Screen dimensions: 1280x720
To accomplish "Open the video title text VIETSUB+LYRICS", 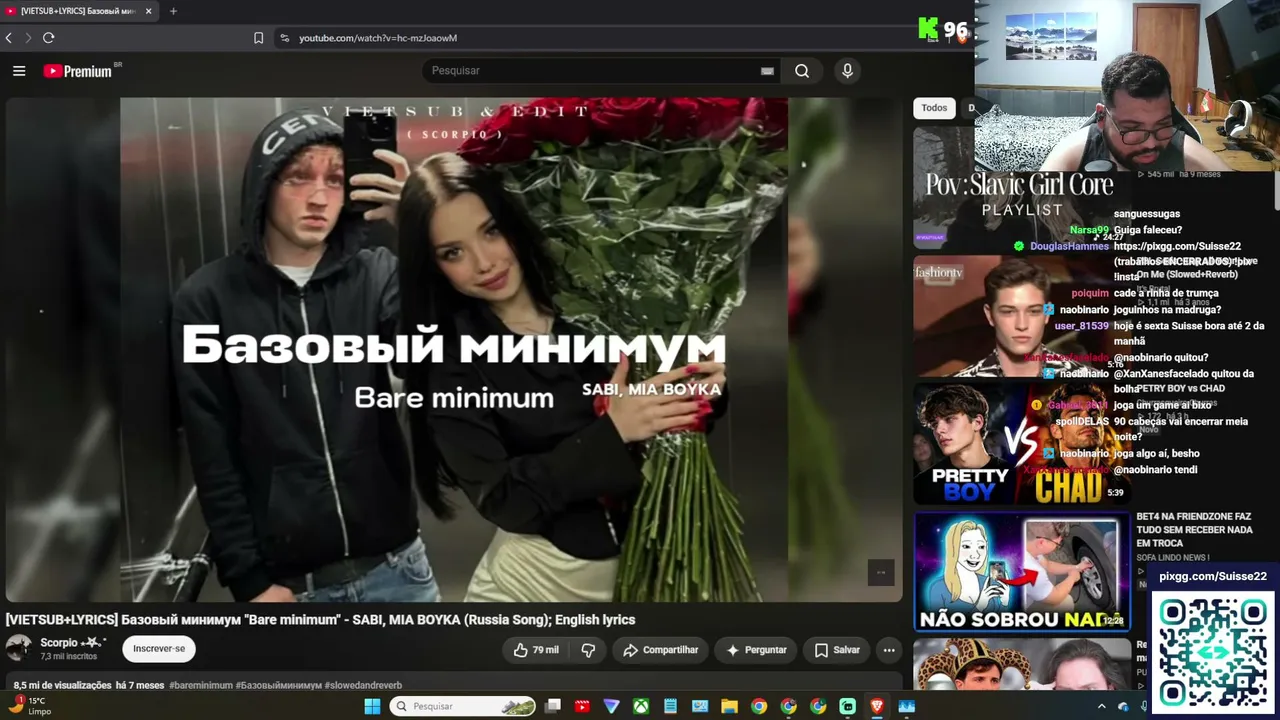I will pos(320,620).
